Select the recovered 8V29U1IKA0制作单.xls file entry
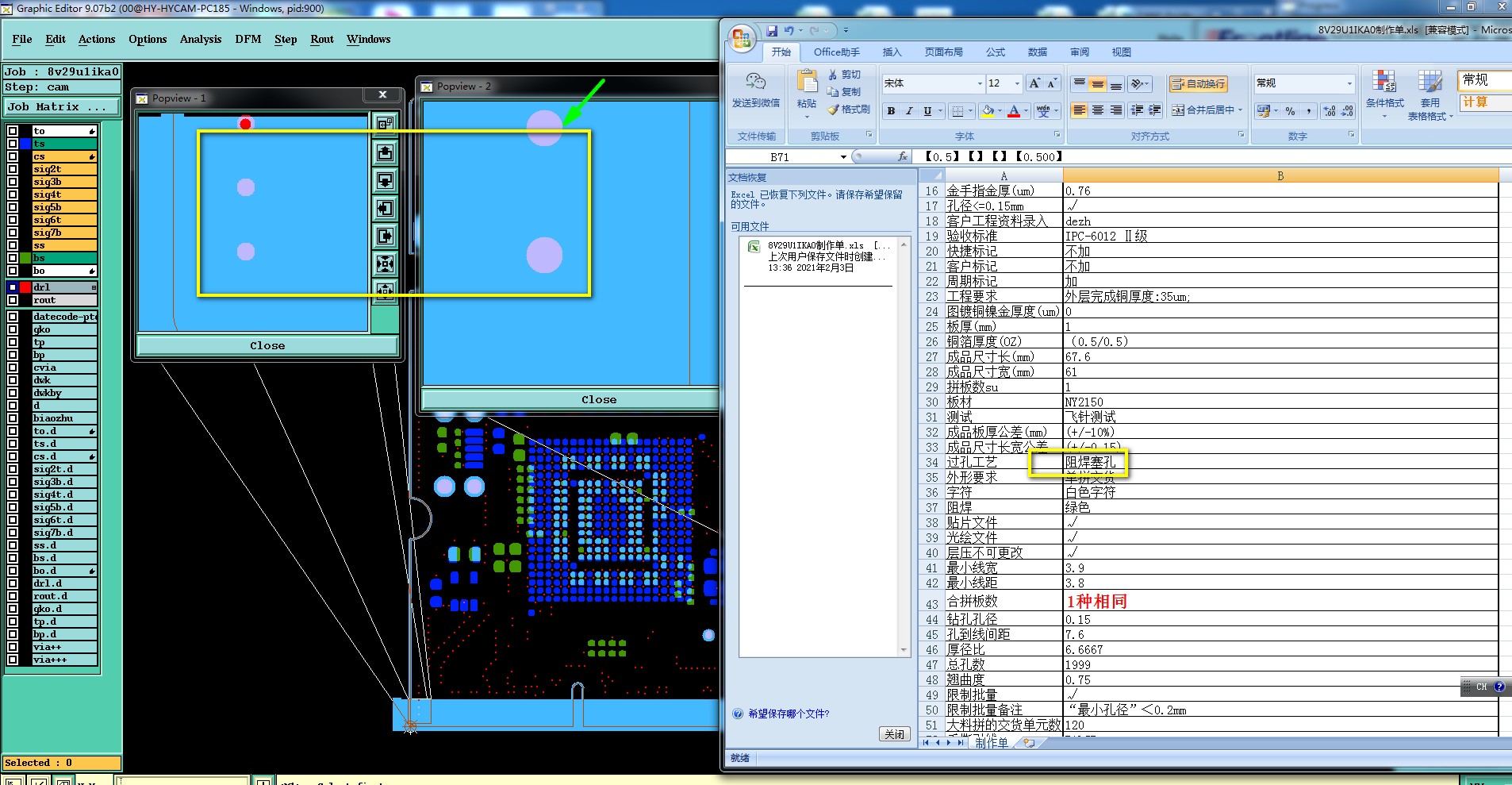 [x=819, y=256]
